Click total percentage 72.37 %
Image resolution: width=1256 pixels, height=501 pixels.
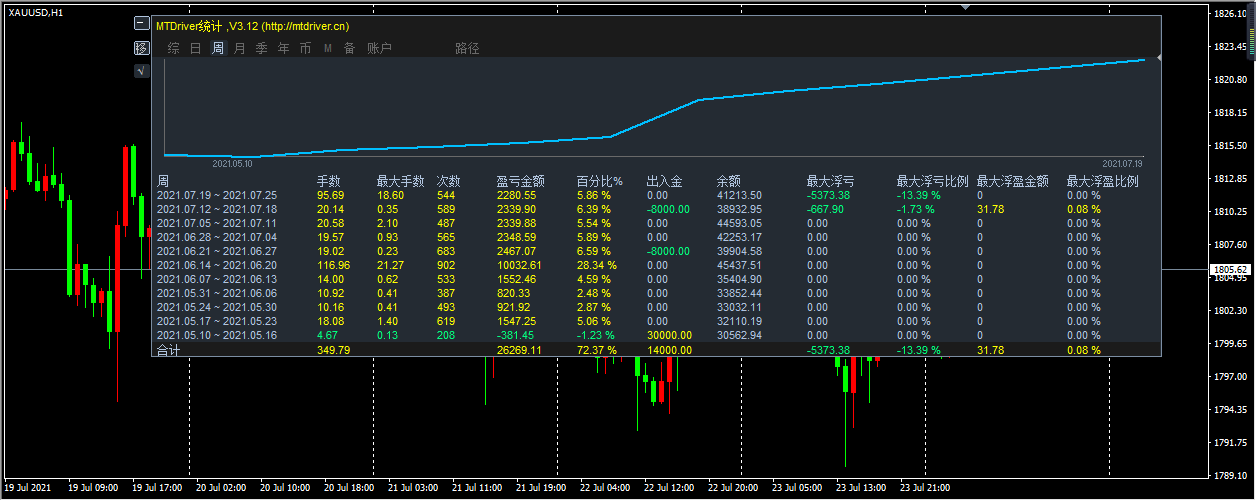(x=597, y=350)
